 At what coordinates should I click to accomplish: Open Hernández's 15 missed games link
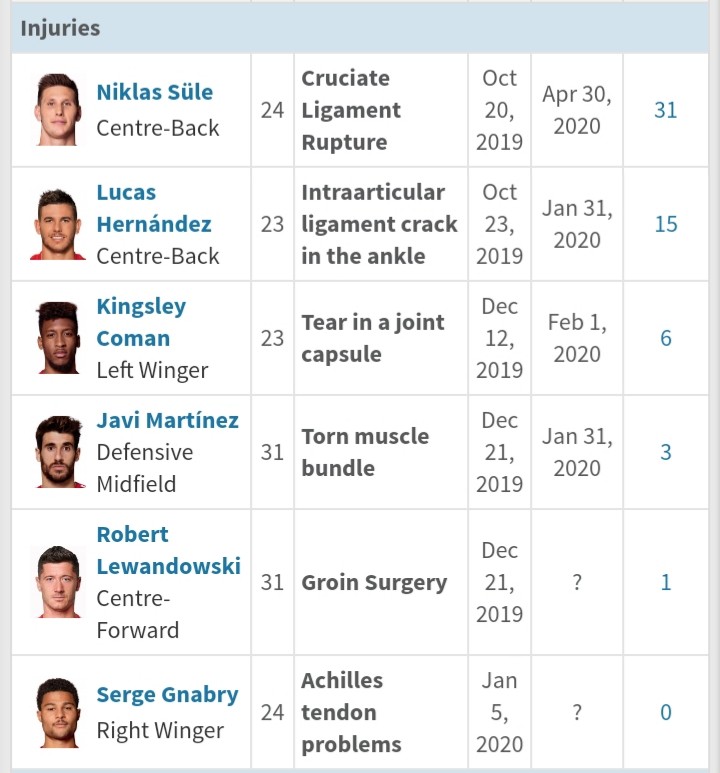[x=665, y=224]
